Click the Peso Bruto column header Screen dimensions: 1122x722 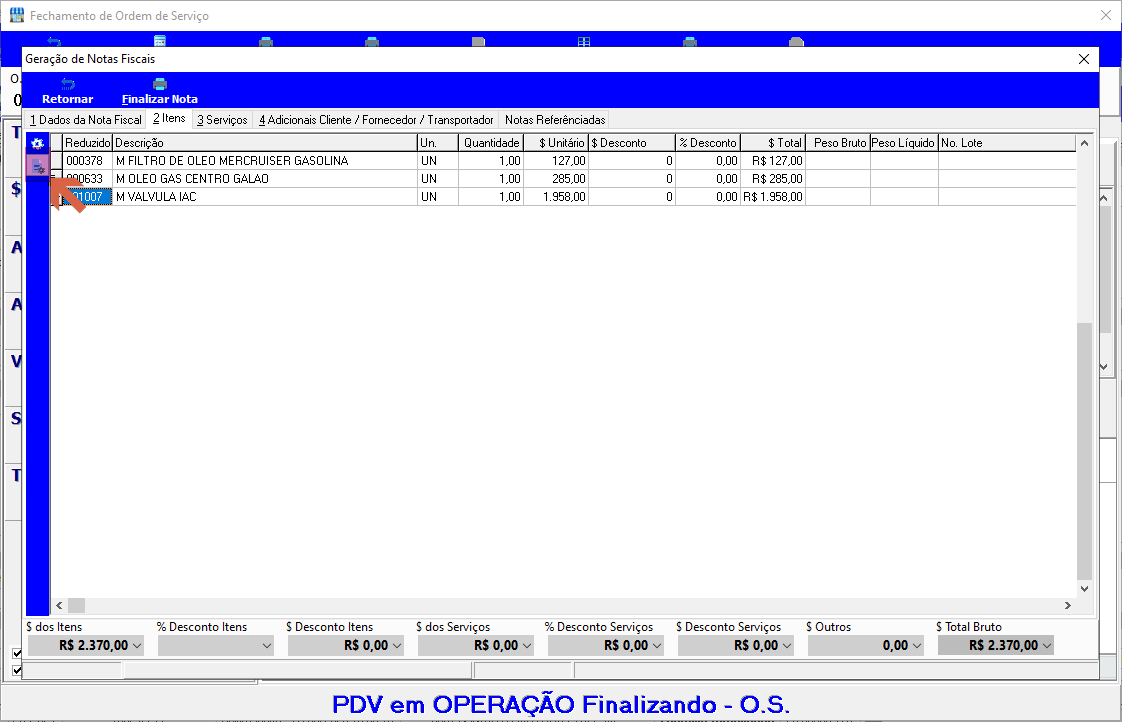[838, 143]
